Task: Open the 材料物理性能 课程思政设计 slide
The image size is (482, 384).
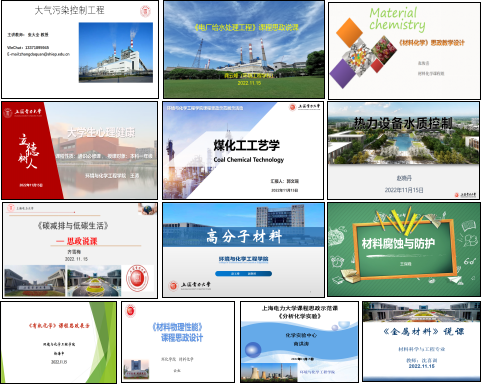Action: click(178, 342)
